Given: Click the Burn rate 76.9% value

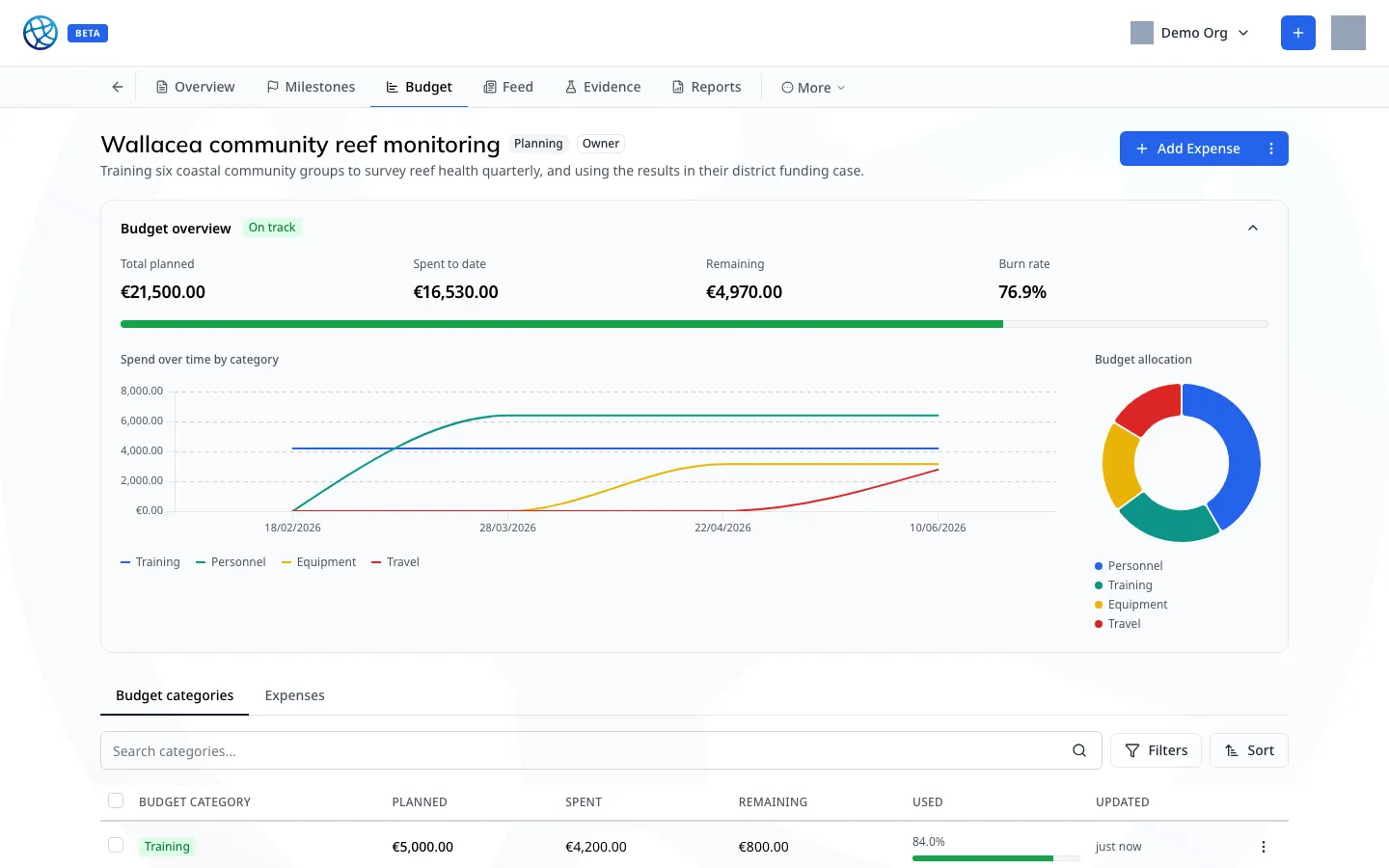Looking at the screenshot, I should coord(1022,292).
